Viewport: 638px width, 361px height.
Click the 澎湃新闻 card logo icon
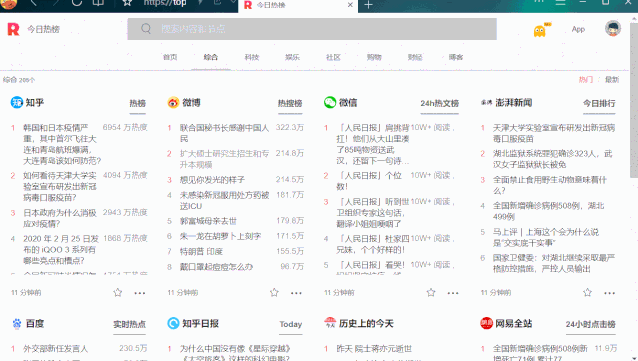pyautogui.click(x=486, y=103)
